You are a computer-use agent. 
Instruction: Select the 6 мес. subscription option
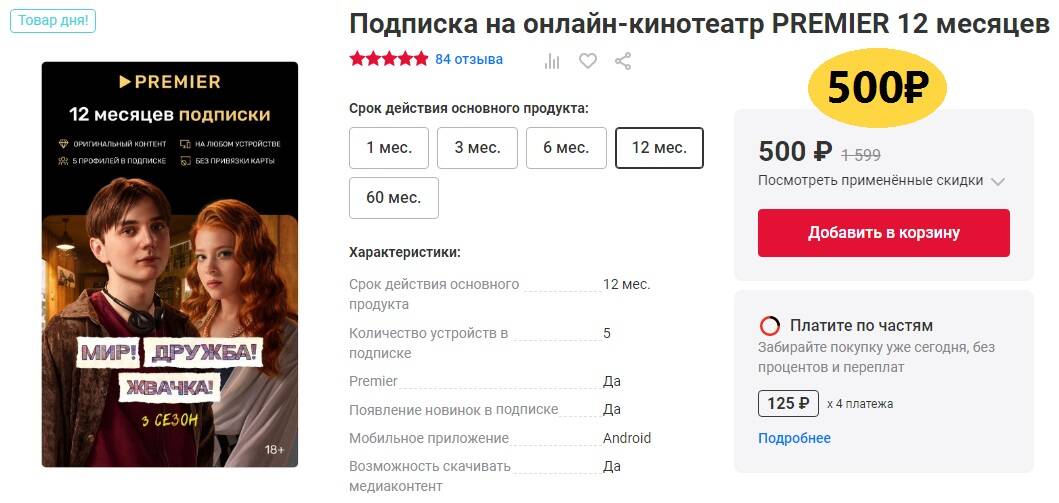[x=566, y=148]
